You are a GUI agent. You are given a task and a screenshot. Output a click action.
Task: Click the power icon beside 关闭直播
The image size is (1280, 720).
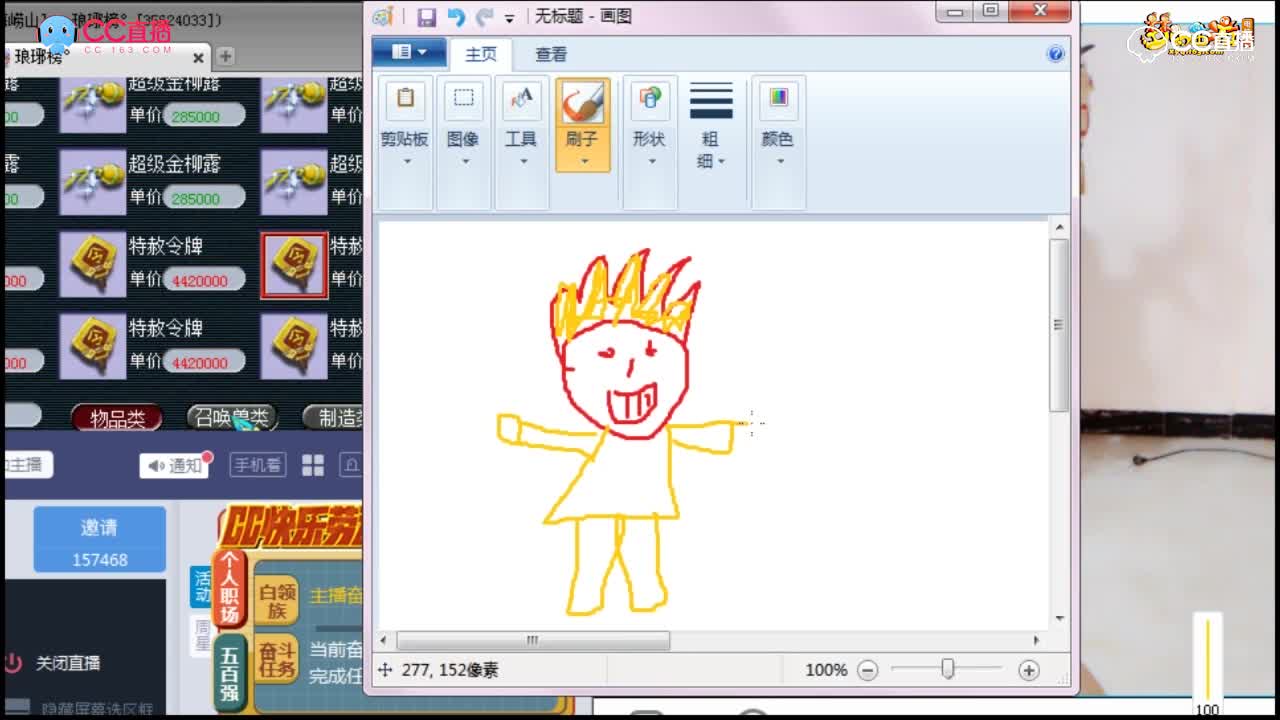(13, 663)
